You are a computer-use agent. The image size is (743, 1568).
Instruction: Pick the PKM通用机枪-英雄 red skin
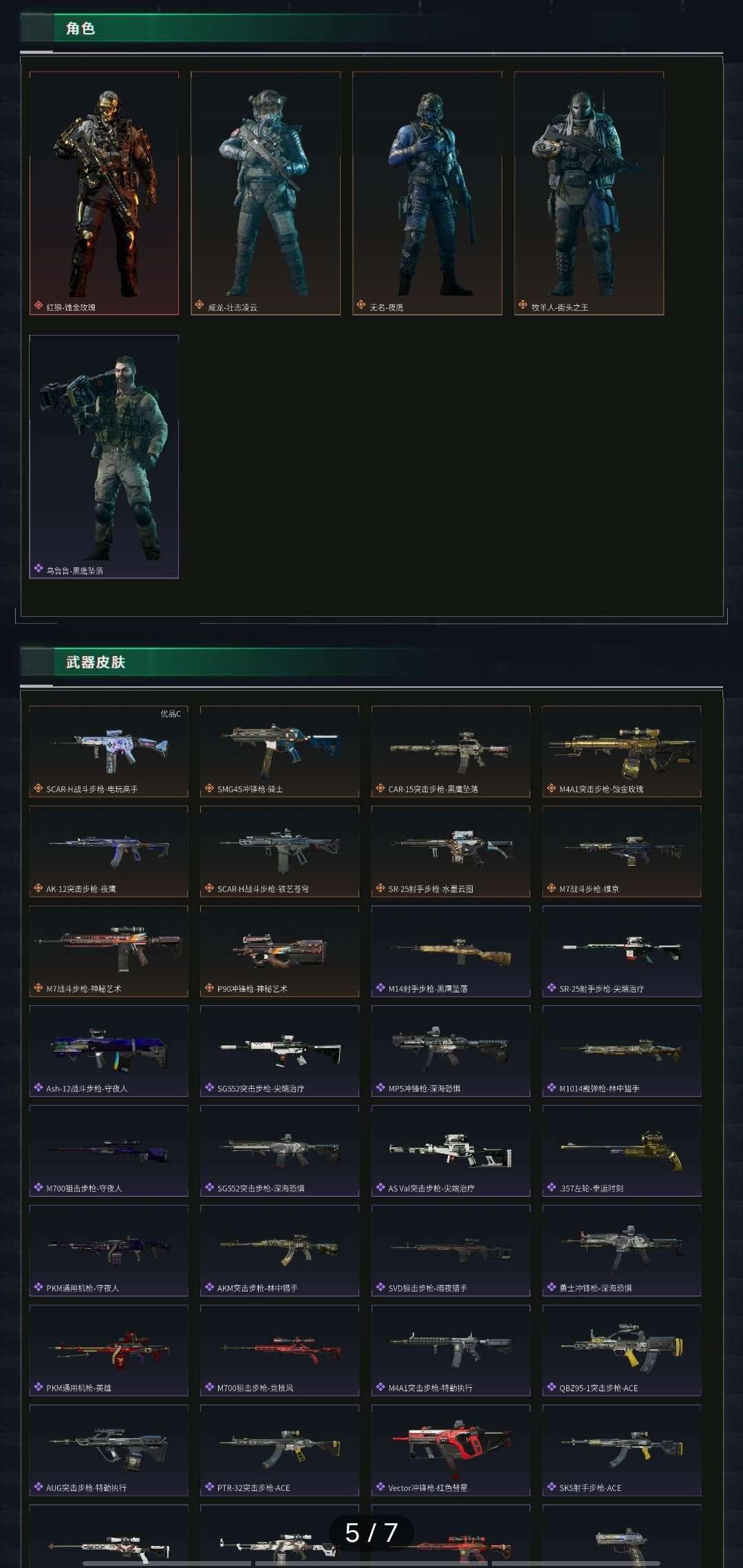click(x=109, y=1350)
